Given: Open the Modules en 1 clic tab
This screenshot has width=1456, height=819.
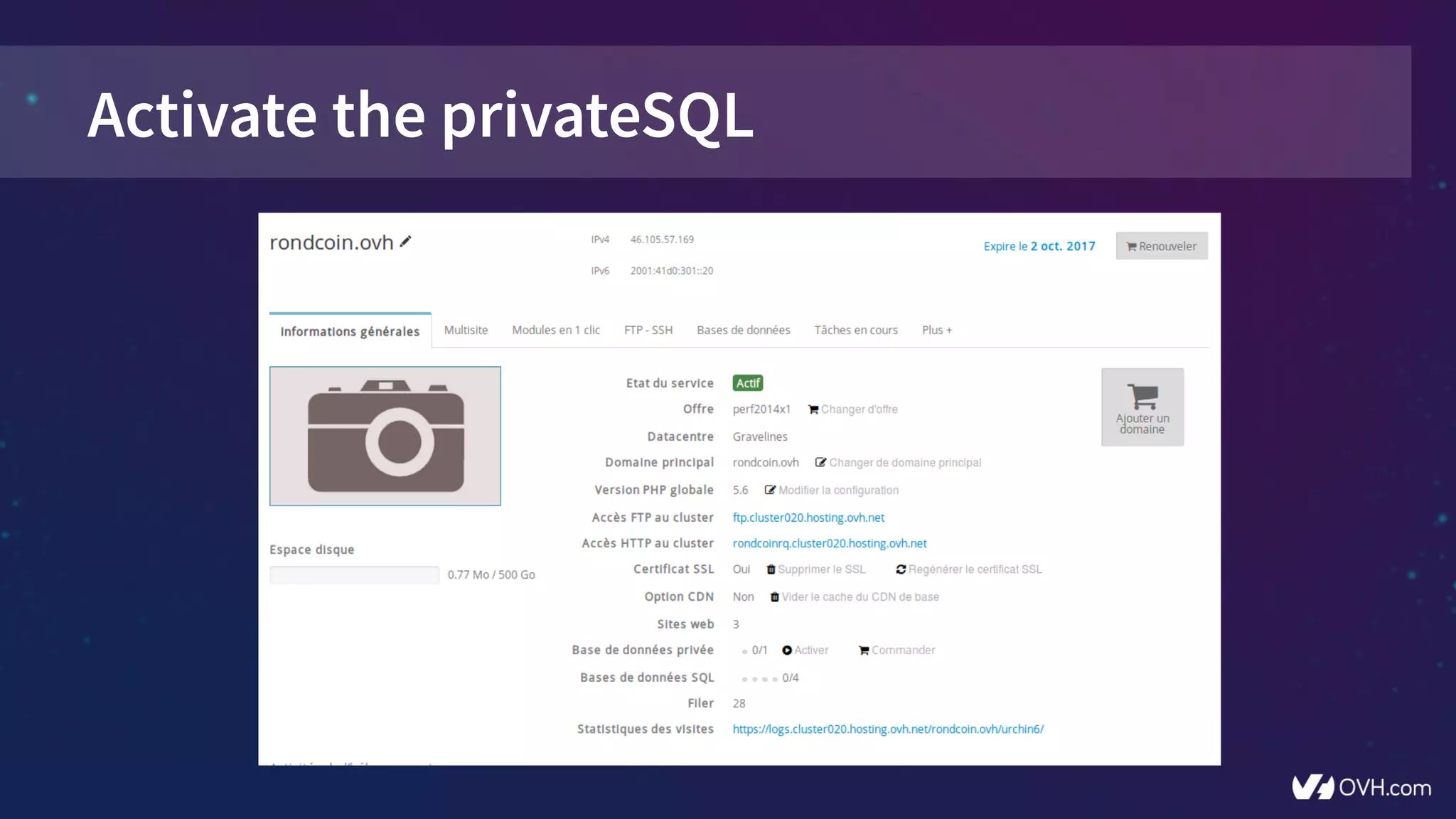Looking at the screenshot, I should tap(556, 330).
